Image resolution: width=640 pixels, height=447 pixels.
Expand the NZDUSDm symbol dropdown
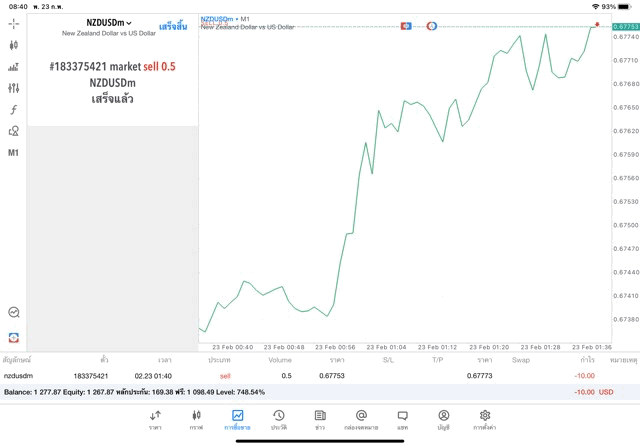click(x=109, y=23)
